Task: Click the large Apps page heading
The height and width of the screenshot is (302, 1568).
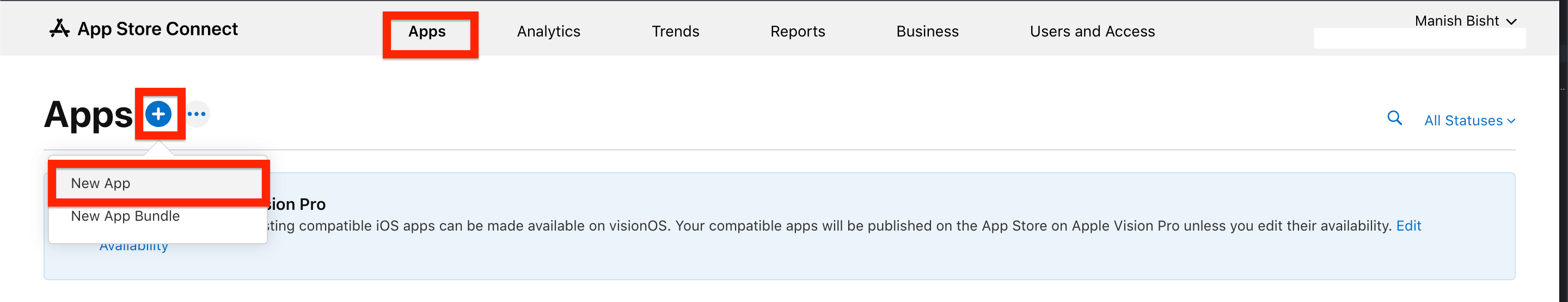Action: pyautogui.click(x=88, y=115)
